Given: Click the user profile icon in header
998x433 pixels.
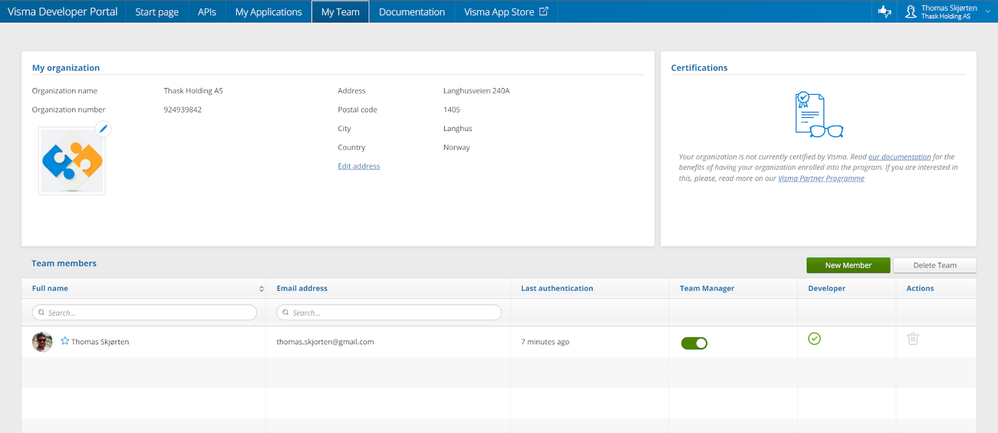Looking at the screenshot, I should (x=910, y=12).
